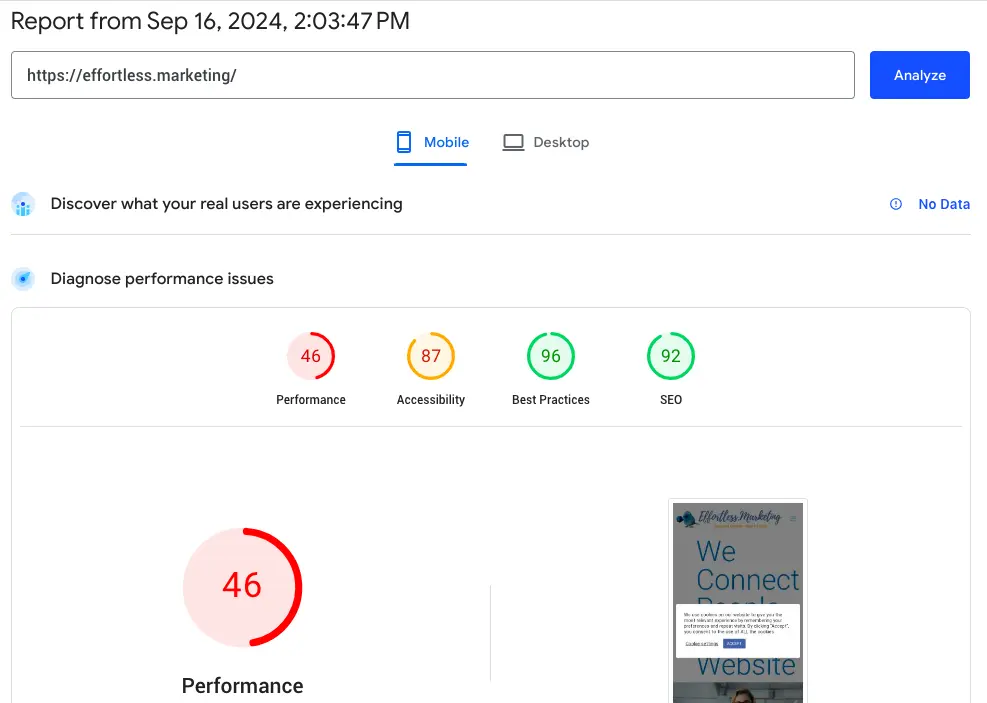Click the monitor icon in the Desktop tab
Screen dimensions: 987x703
513,142
